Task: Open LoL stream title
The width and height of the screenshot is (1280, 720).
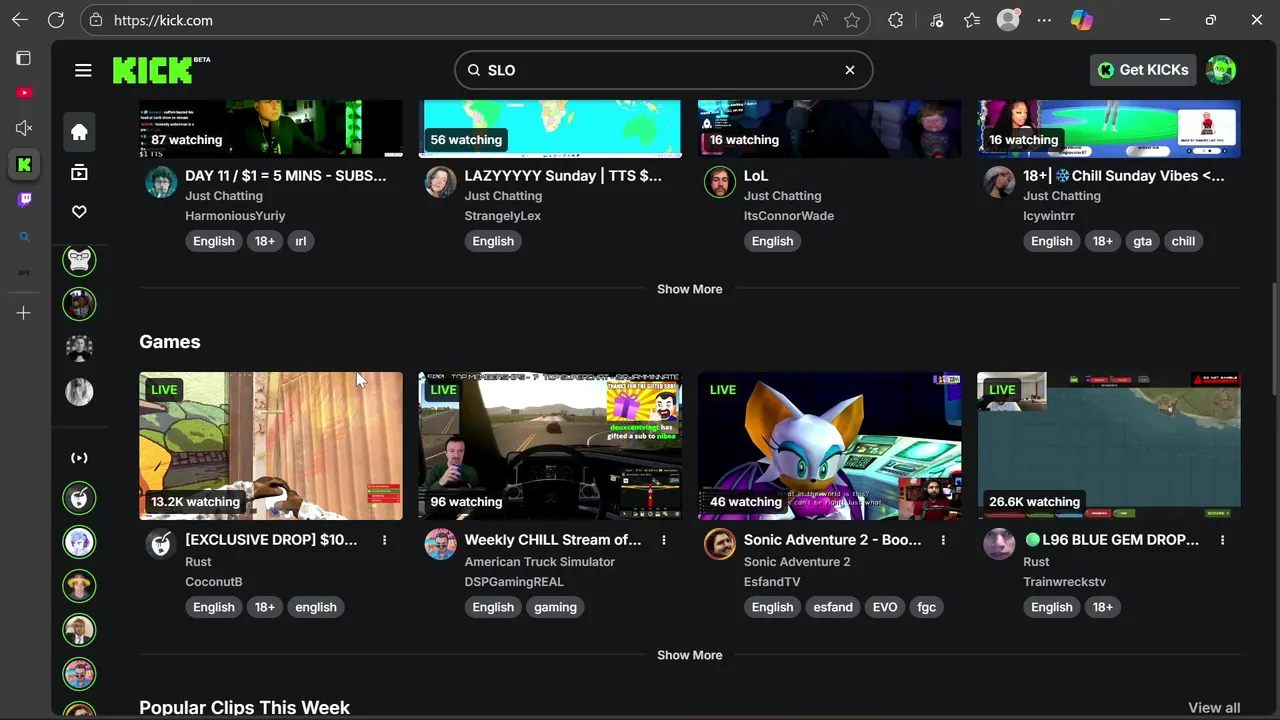Action: [756, 176]
